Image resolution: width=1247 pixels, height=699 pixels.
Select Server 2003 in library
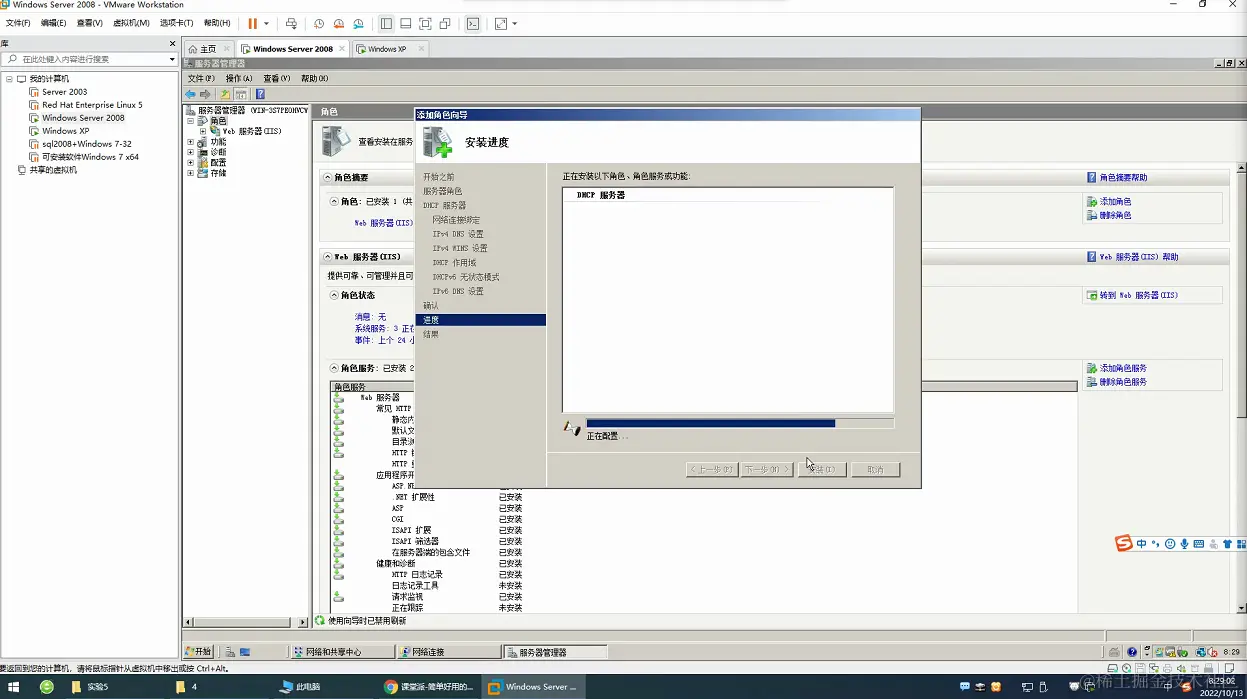[64, 92]
